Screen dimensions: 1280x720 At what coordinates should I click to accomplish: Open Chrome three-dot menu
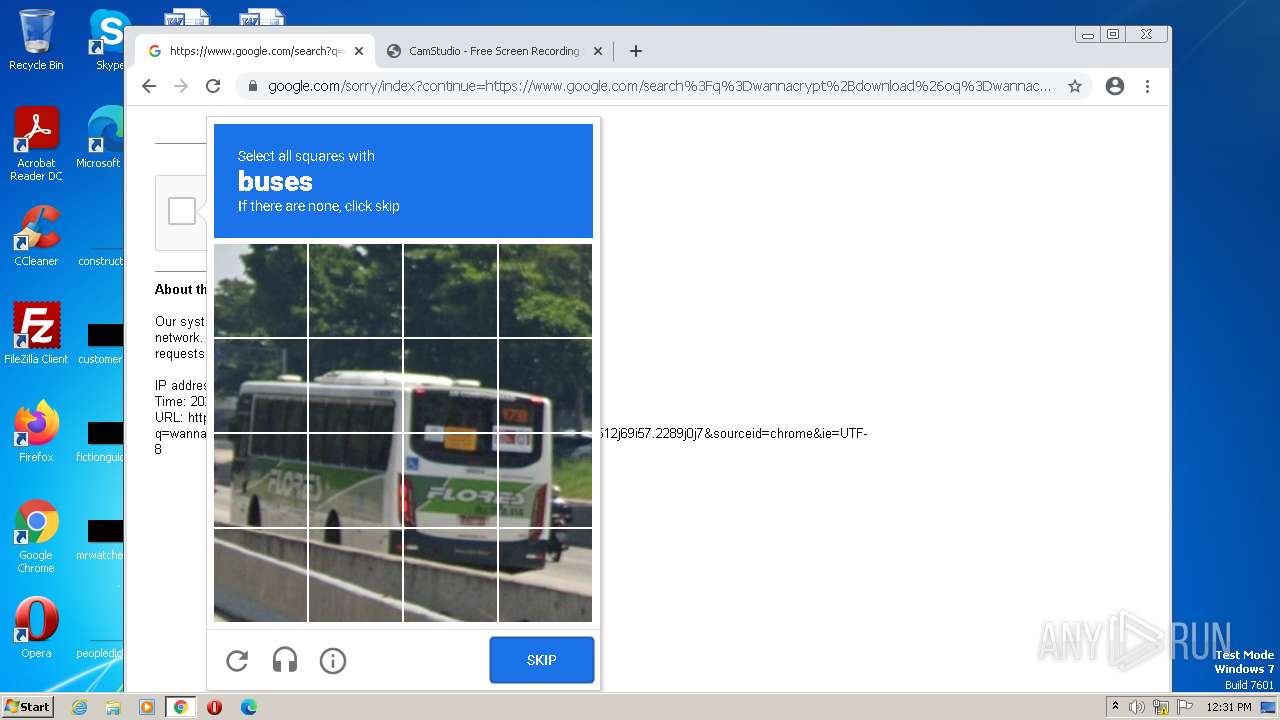click(x=1147, y=86)
